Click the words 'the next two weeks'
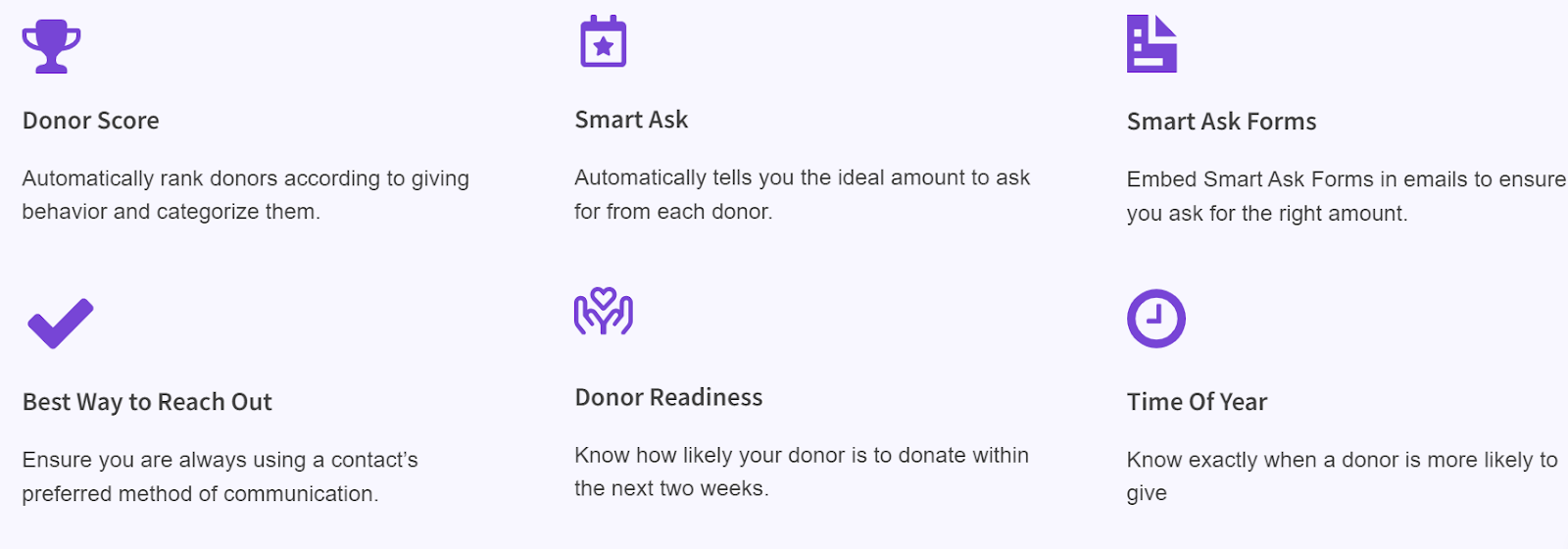Viewport: 1568px width, 549px height. (x=669, y=488)
